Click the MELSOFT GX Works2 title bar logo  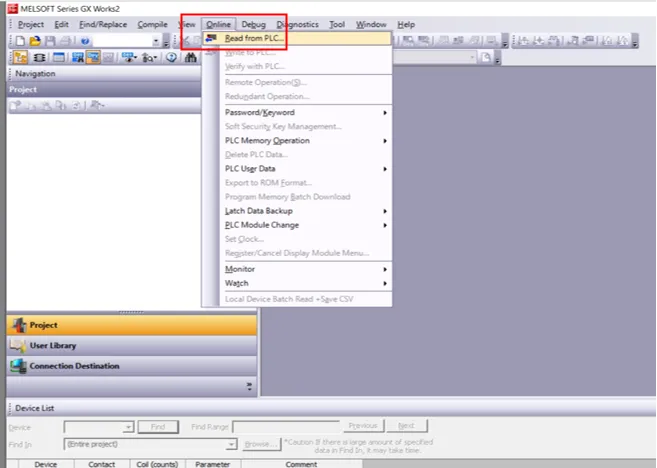point(13,8)
